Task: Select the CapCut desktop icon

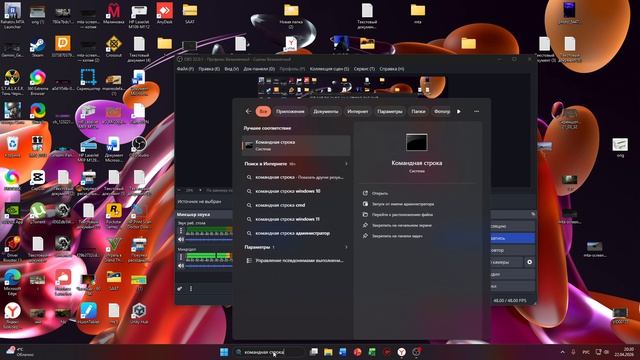Action: (38, 180)
